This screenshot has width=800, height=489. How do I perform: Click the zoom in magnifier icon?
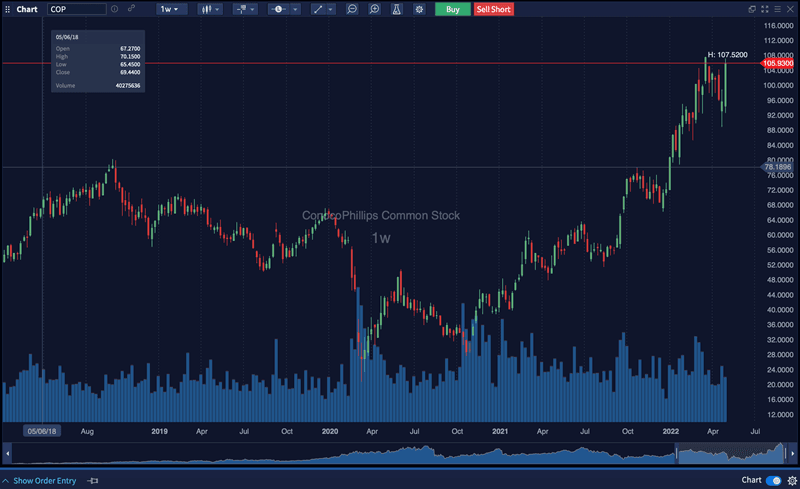click(x=374, y=9)
